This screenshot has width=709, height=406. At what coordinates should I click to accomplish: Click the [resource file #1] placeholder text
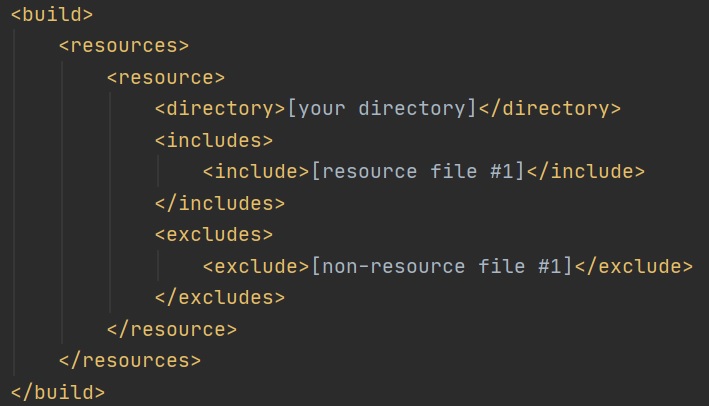pos(418,171)
